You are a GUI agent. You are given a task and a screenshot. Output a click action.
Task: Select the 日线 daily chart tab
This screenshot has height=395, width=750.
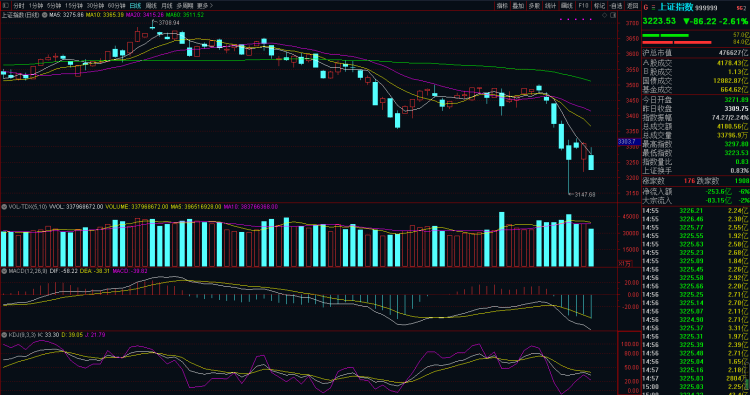[135, 6]
